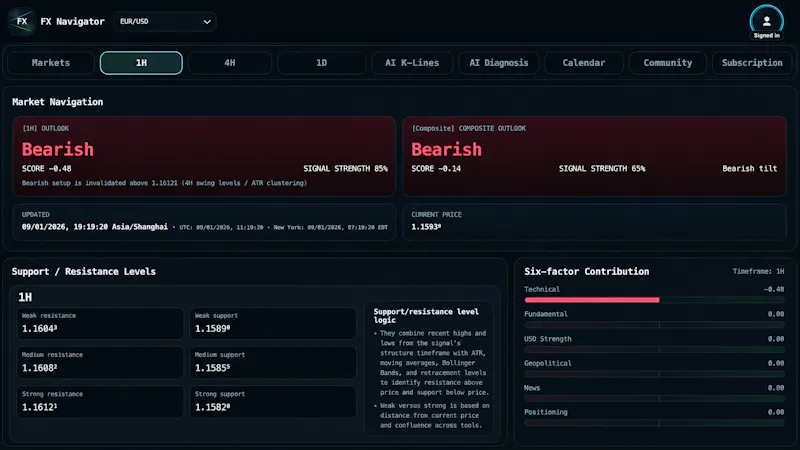Screen dimensions: 800x450
Task: Click the News factor bar
Action: click(x=654, y=398)
